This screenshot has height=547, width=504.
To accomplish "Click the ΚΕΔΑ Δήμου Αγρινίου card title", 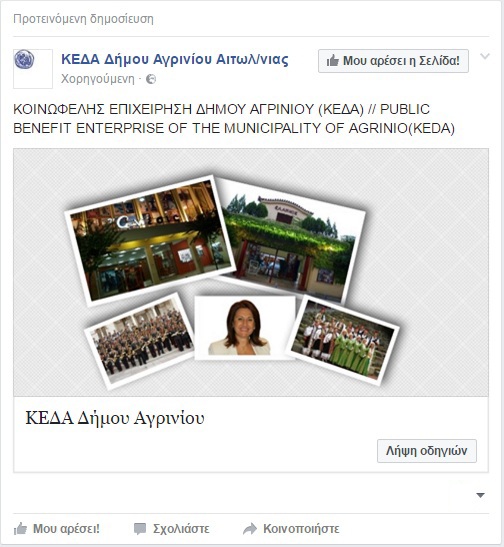I will 115,418.
